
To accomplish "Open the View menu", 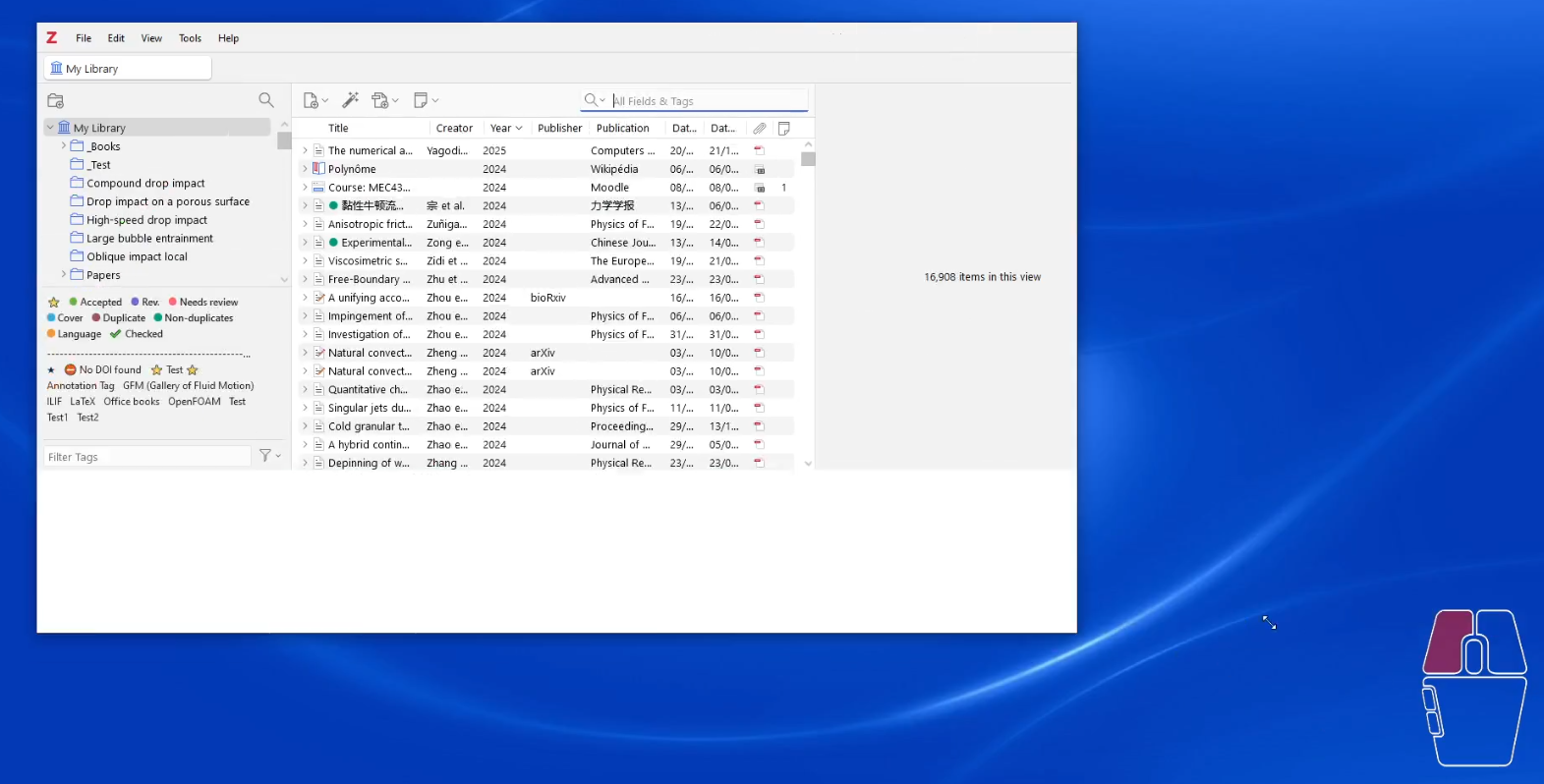I will [151, 38].
